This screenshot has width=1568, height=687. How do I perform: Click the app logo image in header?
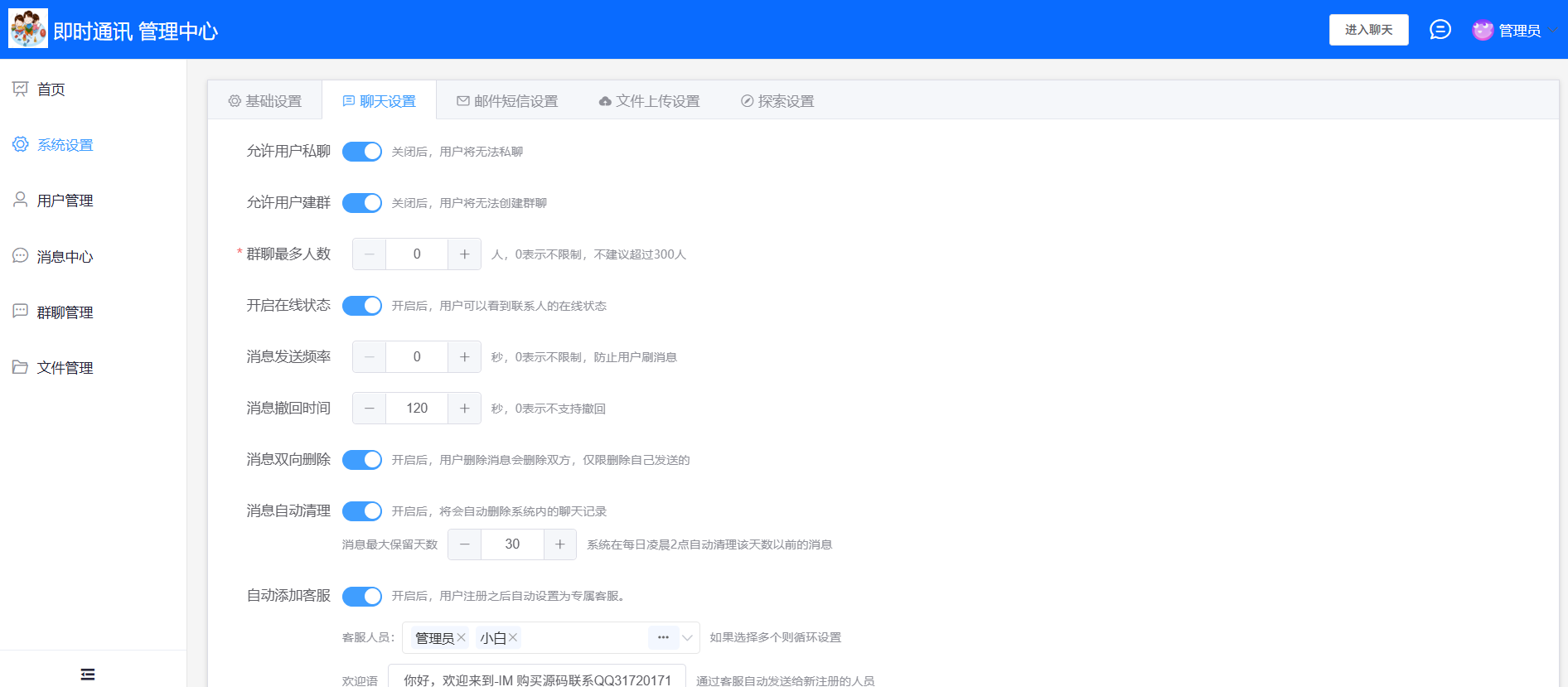coord(28,29)
